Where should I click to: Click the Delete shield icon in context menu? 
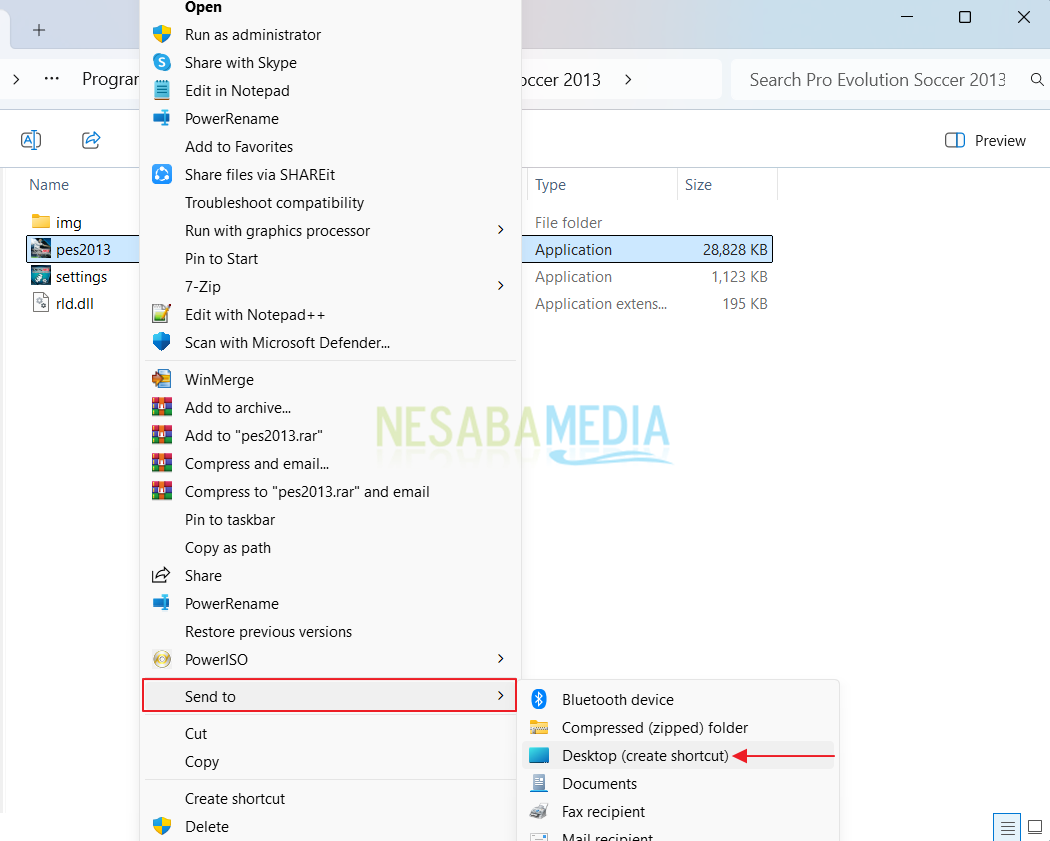(x=162, y=826)
